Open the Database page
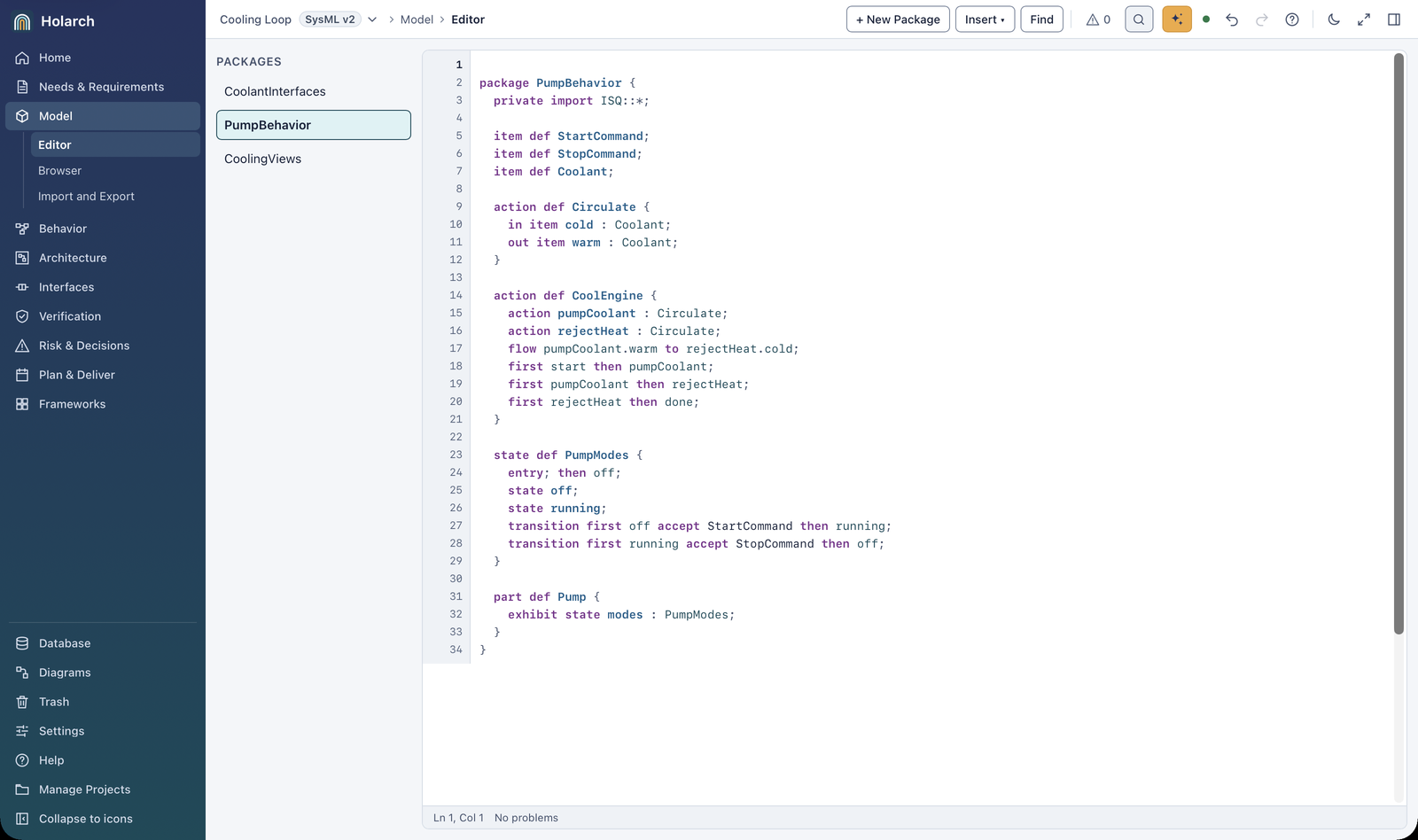This screenshot has height=840, width=1418. pyautogui.click(x=103, y=643)
